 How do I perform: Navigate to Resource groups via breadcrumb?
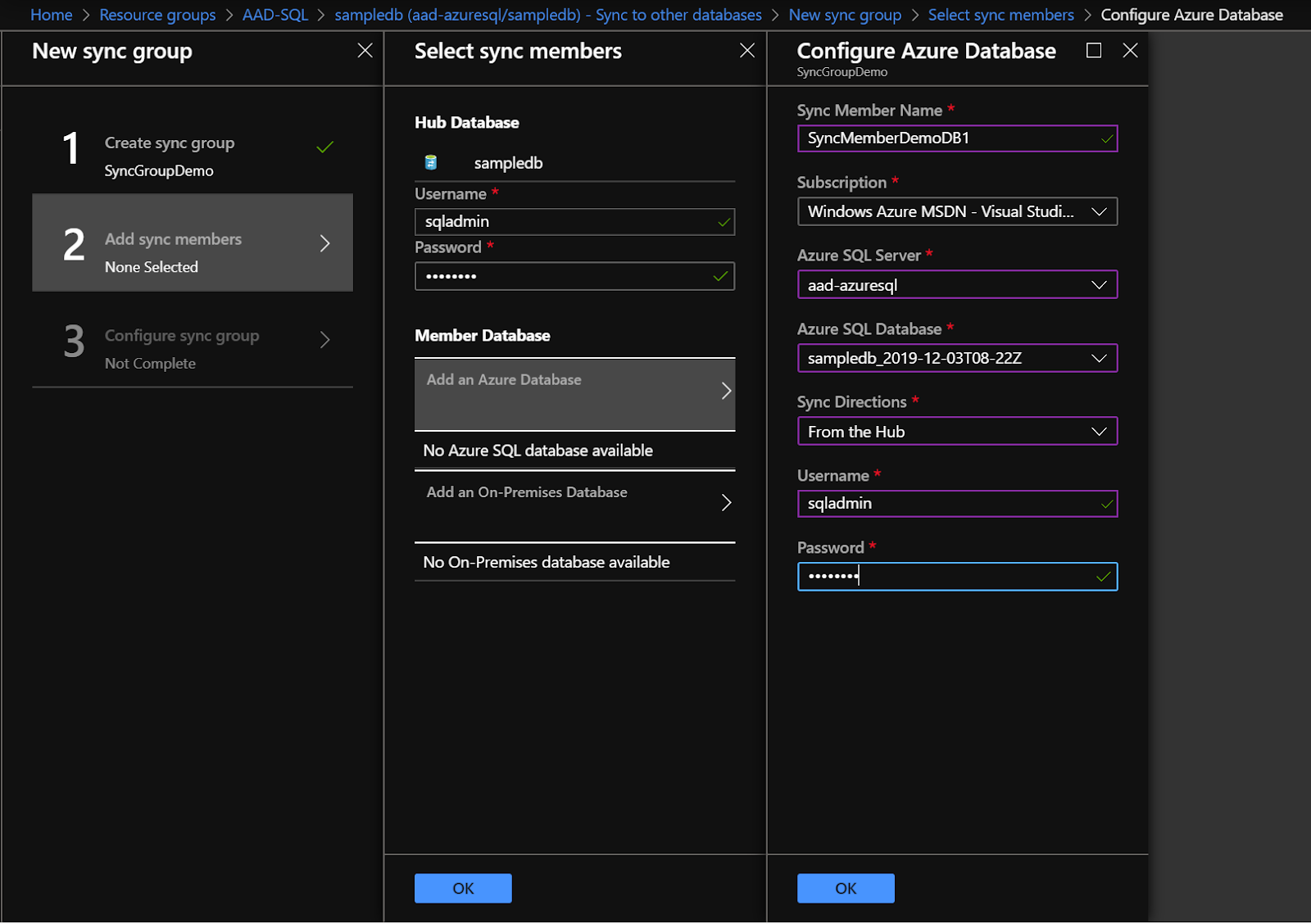coord(157,14)
